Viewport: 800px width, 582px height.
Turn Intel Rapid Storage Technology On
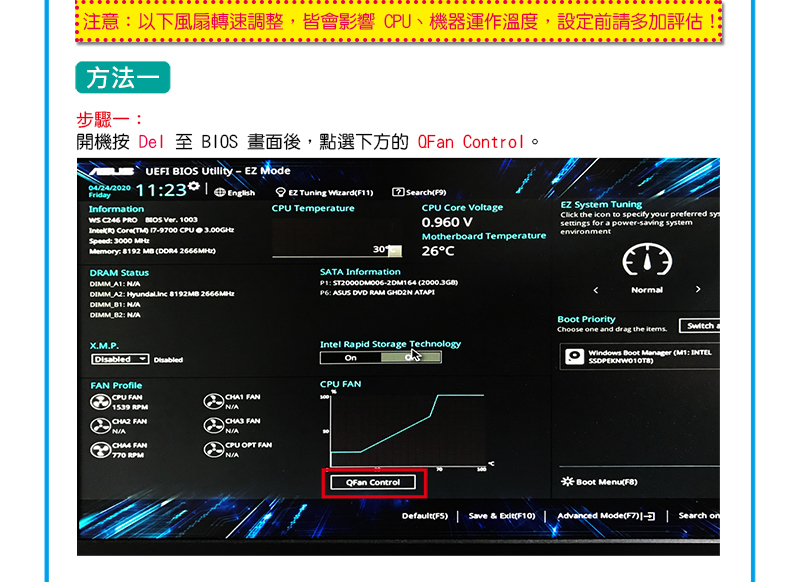coord(351,358)
